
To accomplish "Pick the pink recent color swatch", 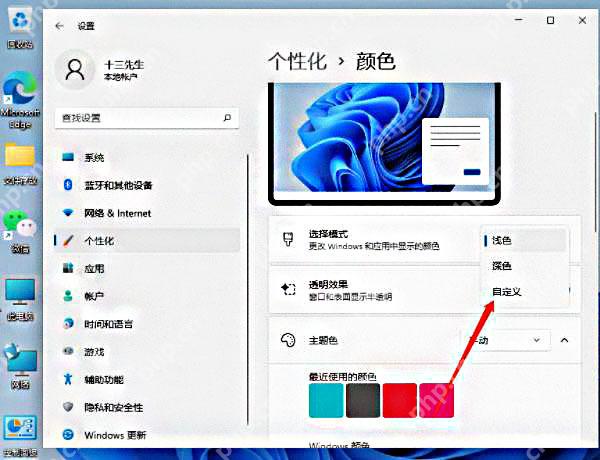I will pyautogui.click(x=437, y=400).
